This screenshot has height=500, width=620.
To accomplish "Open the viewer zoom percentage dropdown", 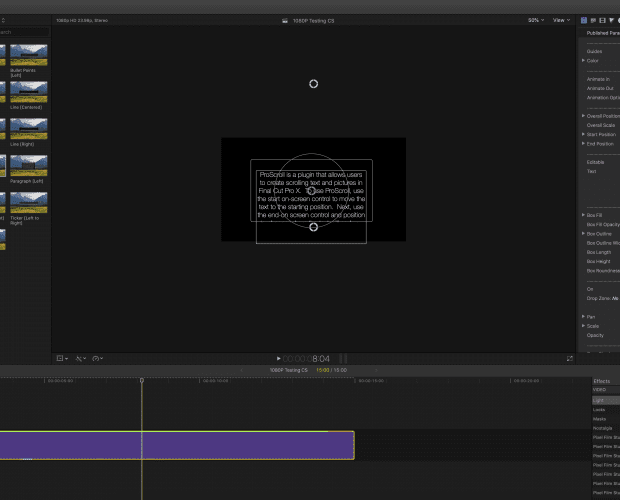I will point(536,20).
